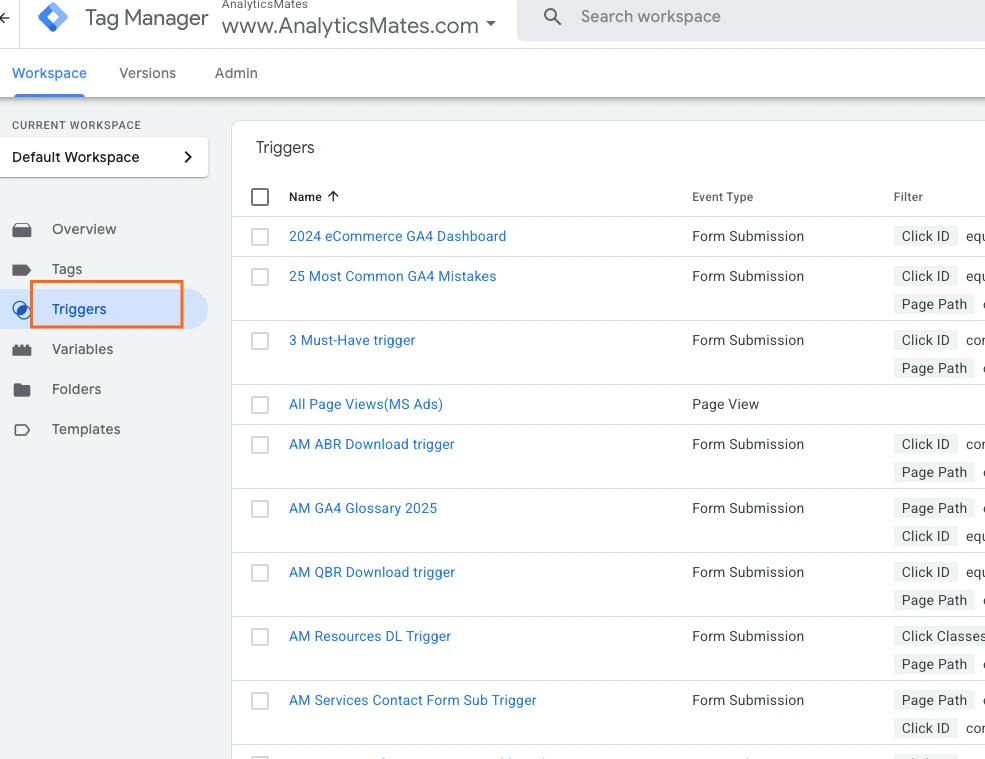Tick the select-all triggers checkbox in header
This screenshot has width=985, height=759.
(x=260, y=197)
